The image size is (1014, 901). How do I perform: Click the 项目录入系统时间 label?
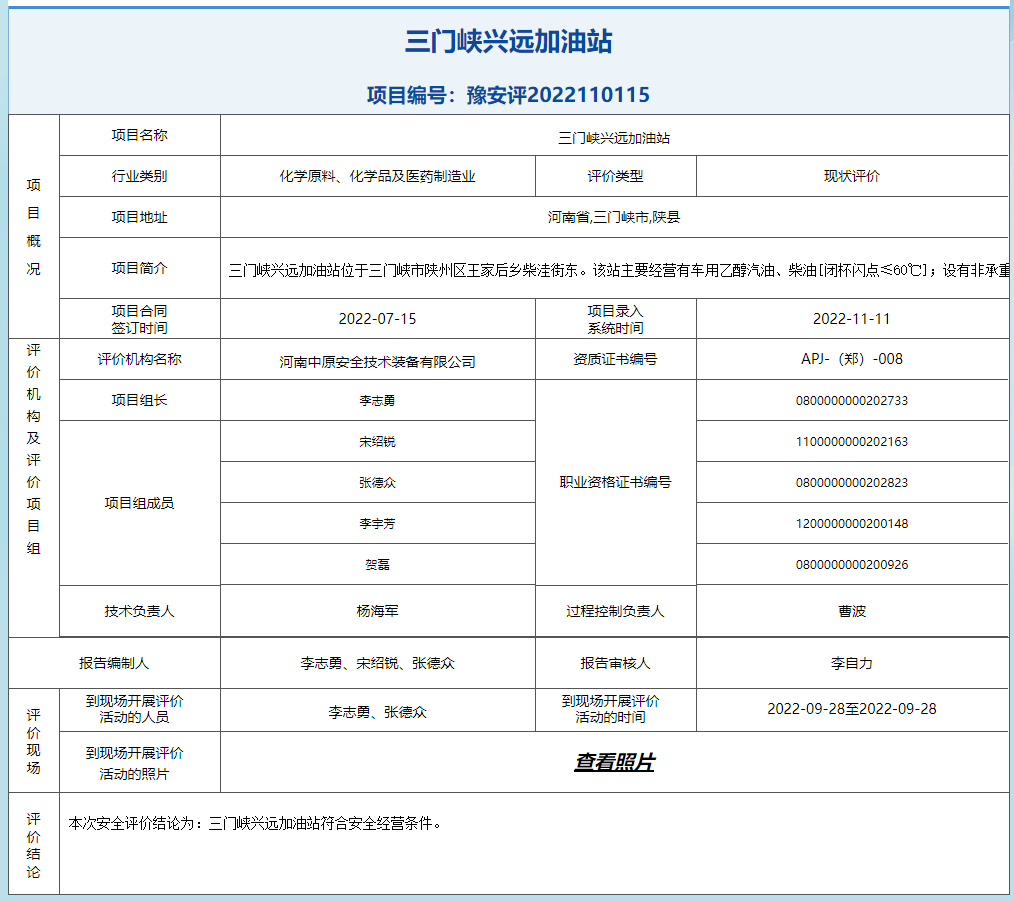(x=616, y=320)
